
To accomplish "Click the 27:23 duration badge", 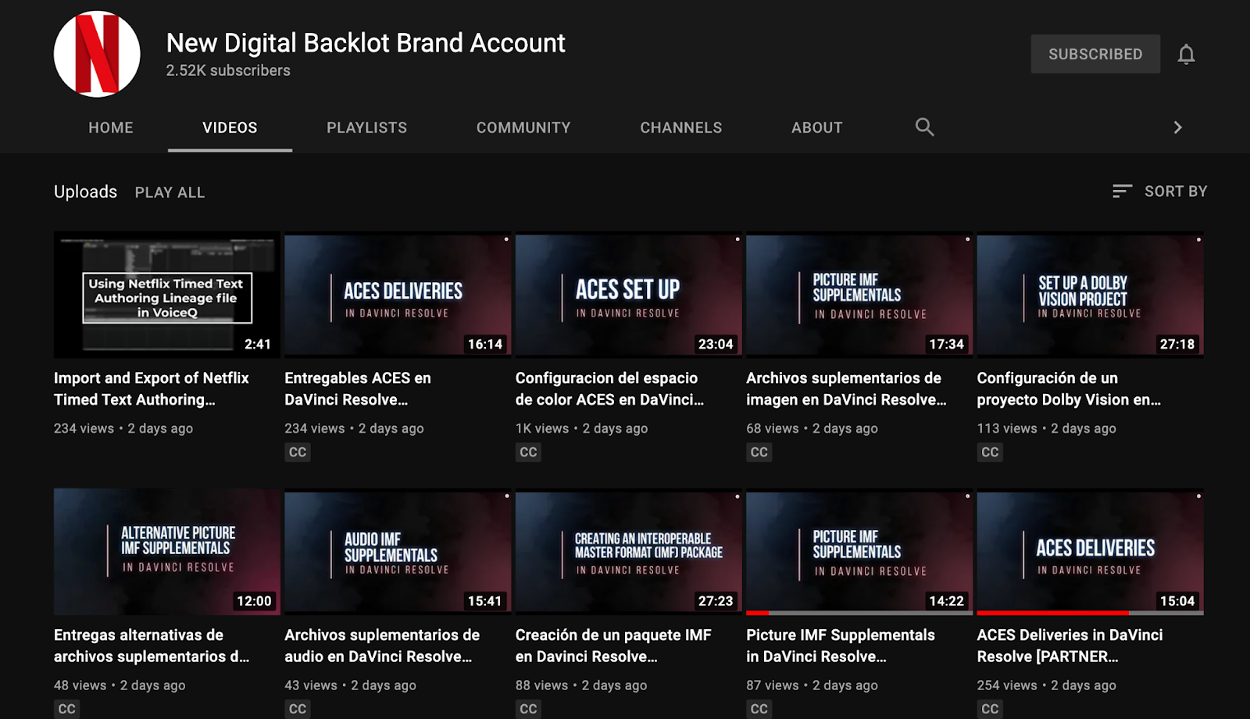I will click(716, 601).
